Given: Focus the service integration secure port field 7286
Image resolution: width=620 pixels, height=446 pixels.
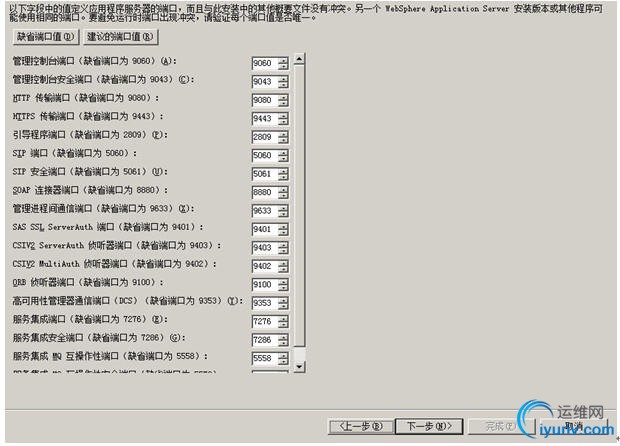Looking at the screenshot, I should click(265, 340).
